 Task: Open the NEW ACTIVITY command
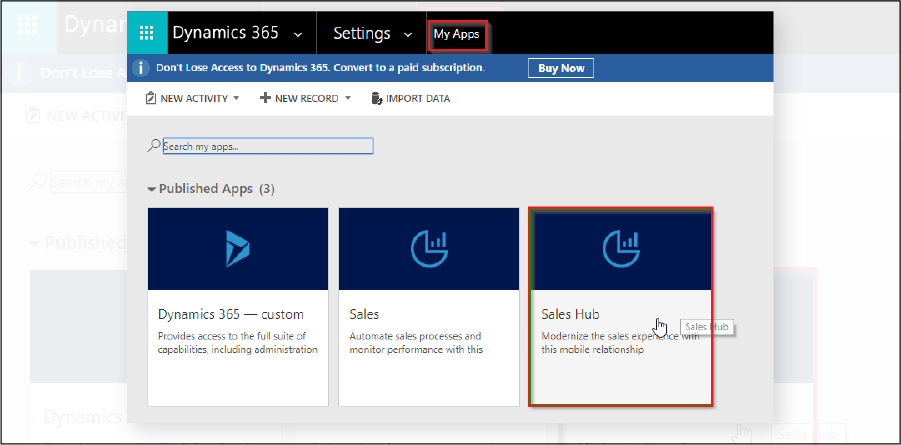coord(194,99)
